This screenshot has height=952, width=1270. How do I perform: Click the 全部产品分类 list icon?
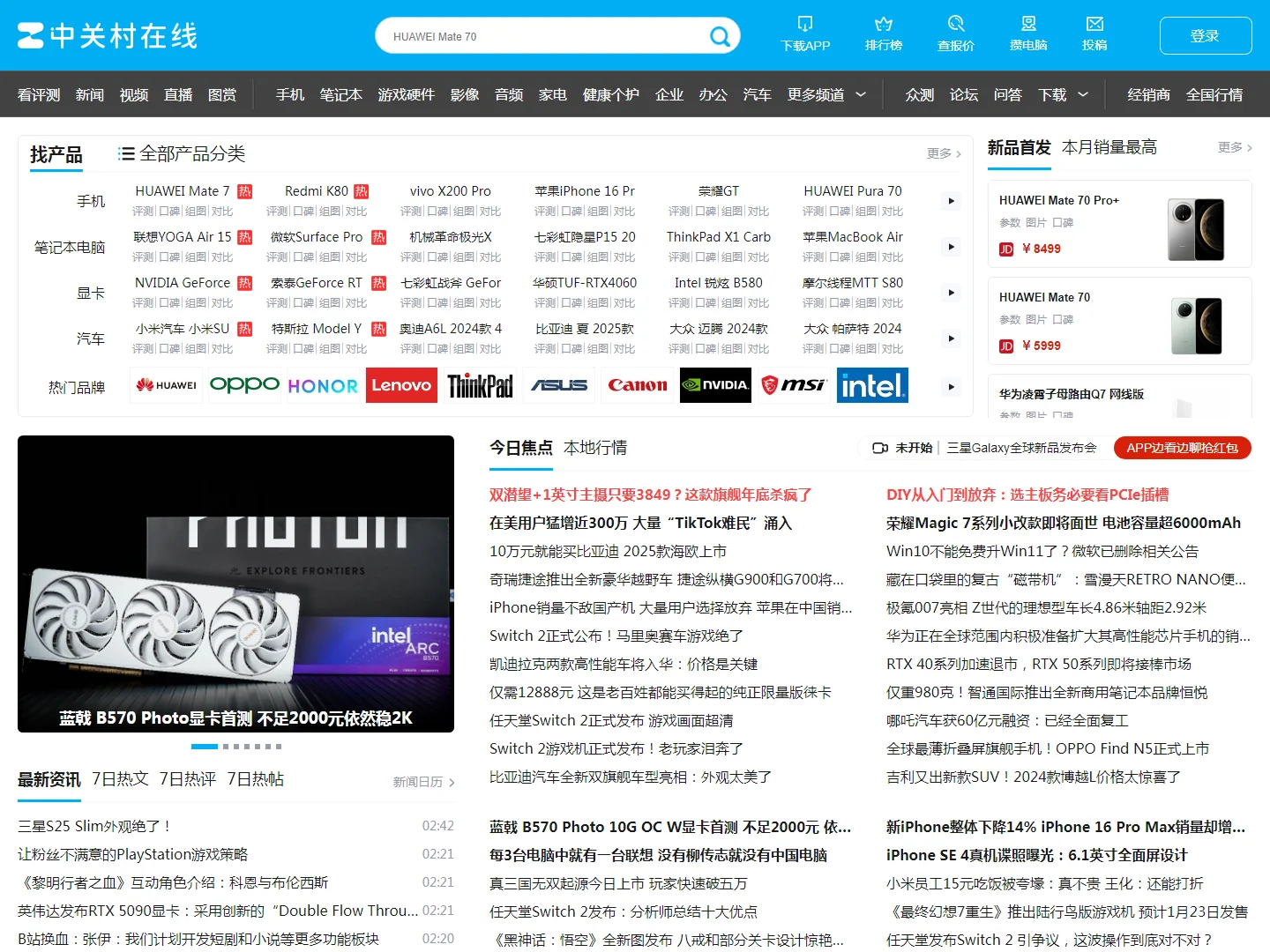127,154
